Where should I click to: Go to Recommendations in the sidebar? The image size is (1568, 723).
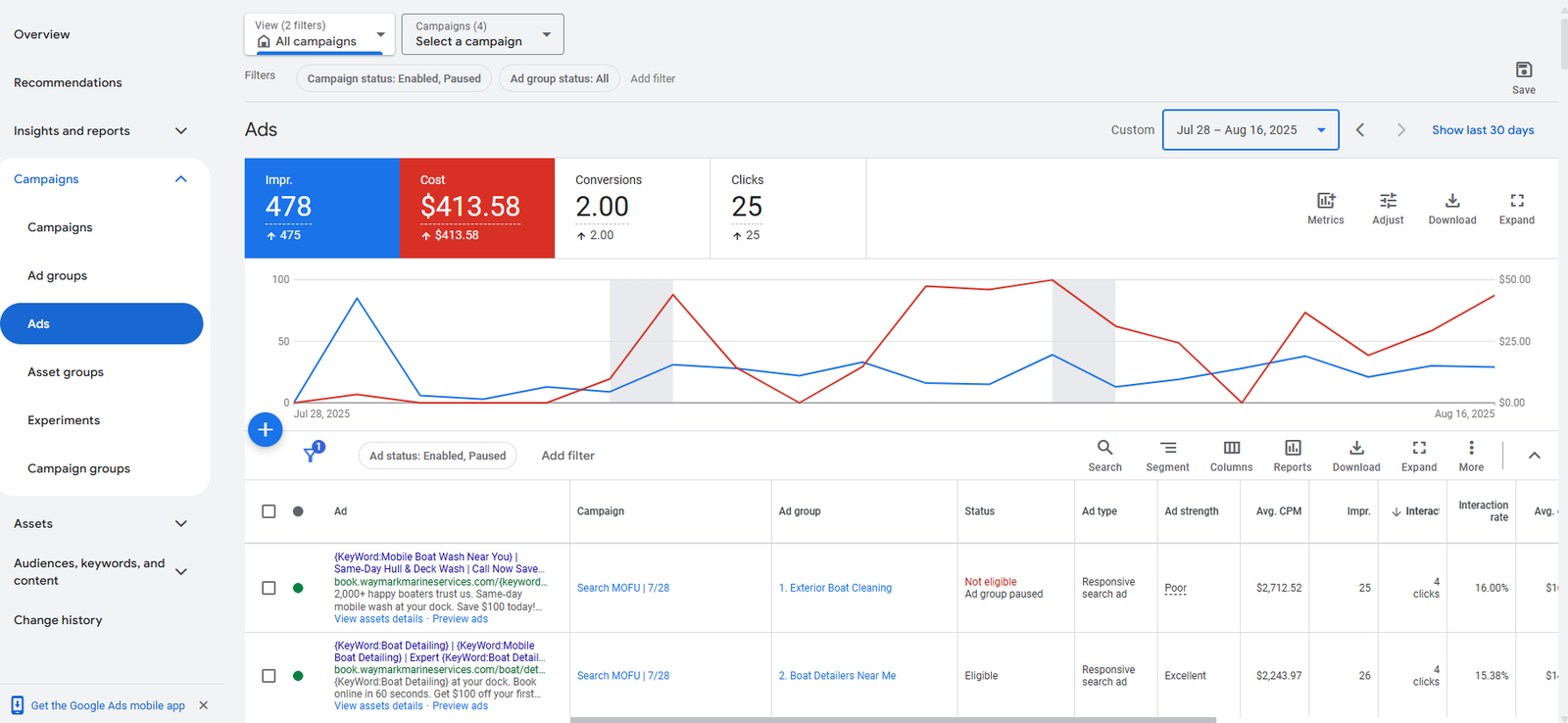pyautogui.click(x=68, y=83)
